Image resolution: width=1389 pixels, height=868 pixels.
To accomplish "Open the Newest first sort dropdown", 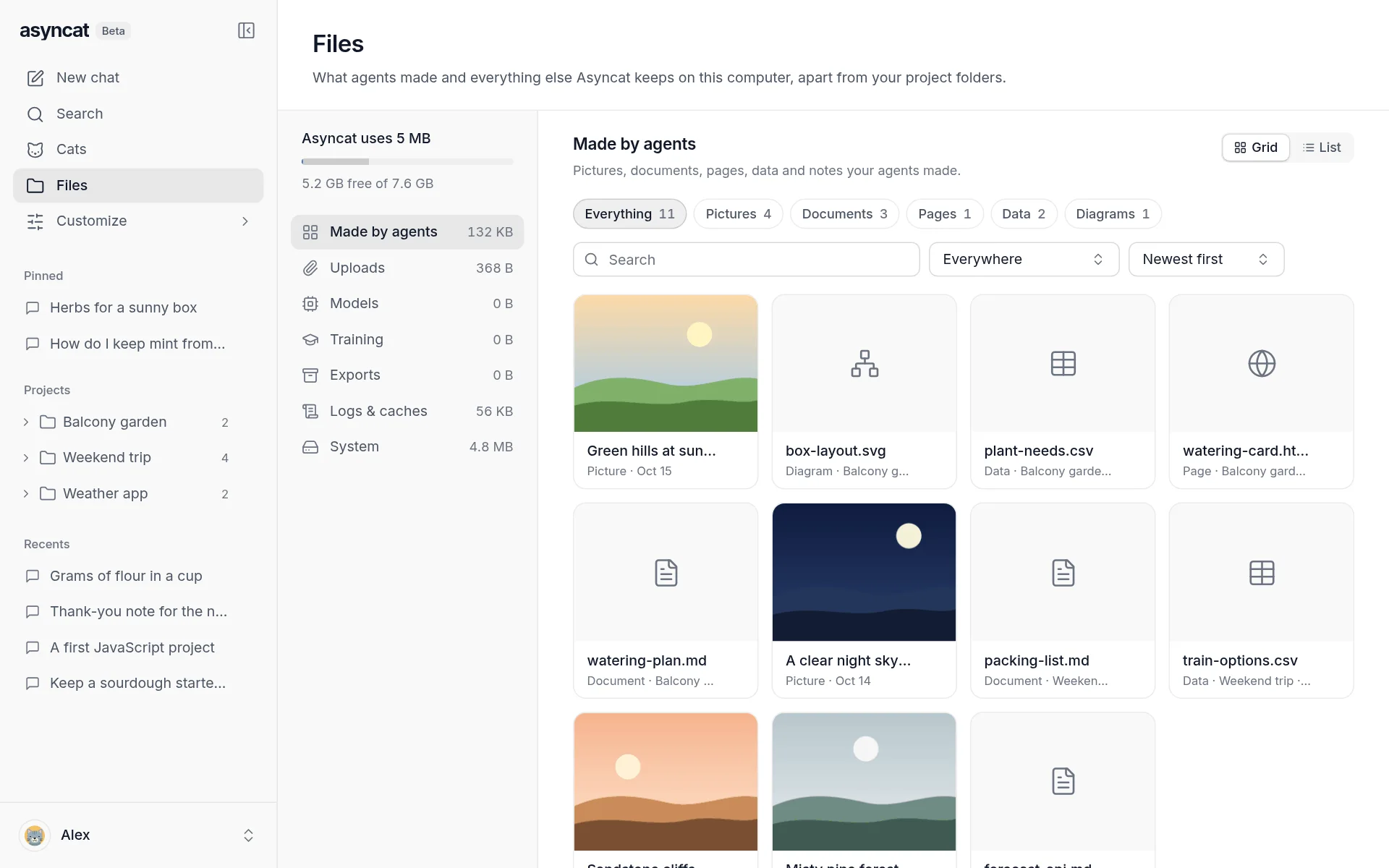I will (1206, 260).
